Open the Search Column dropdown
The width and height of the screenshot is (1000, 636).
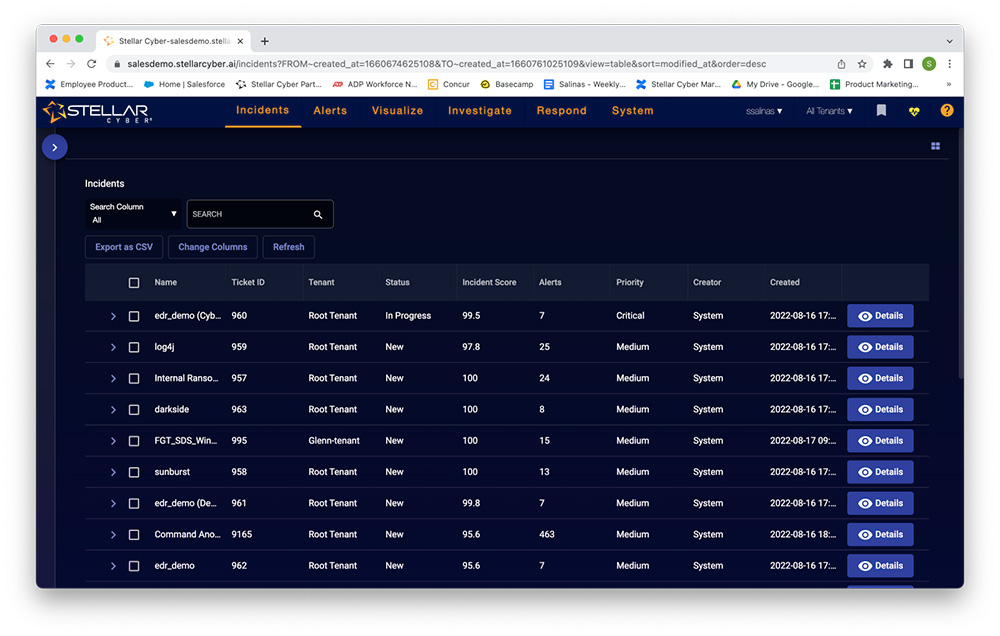pos(133,213)
